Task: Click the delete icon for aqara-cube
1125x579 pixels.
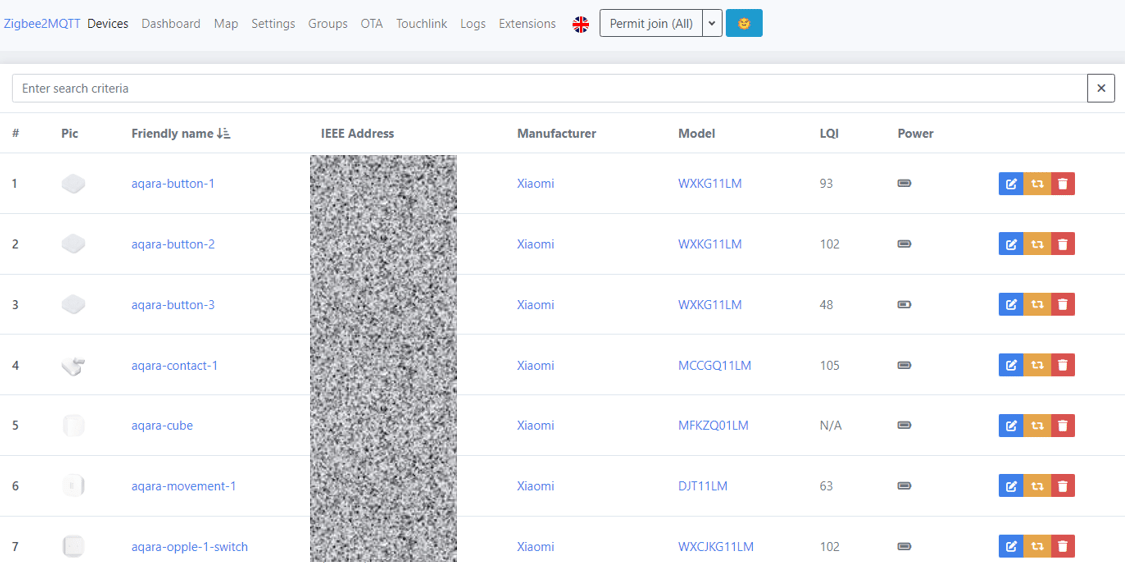Action: (1063, 426)
